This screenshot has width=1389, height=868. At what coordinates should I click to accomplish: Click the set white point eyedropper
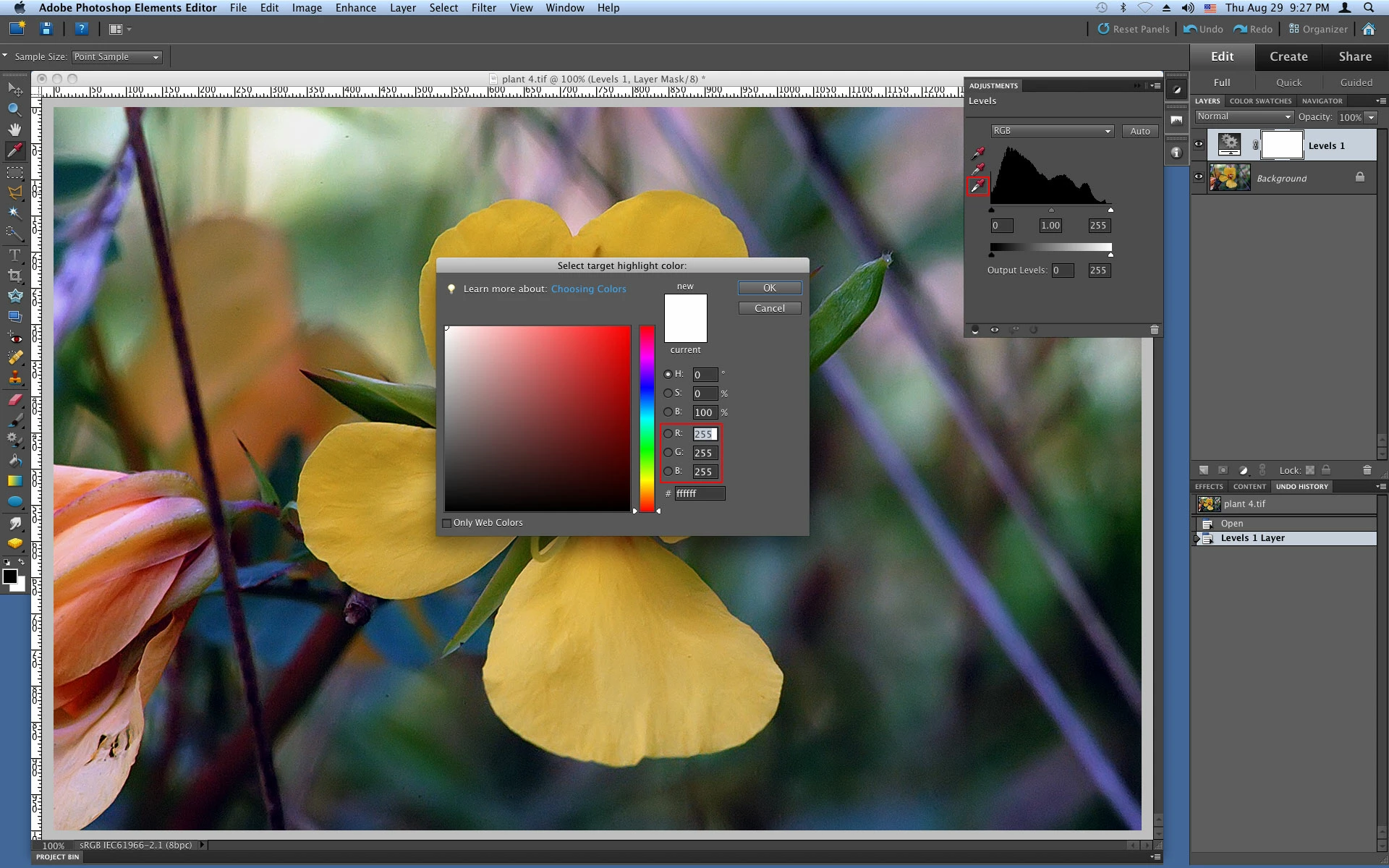click(x=977, y=186)
